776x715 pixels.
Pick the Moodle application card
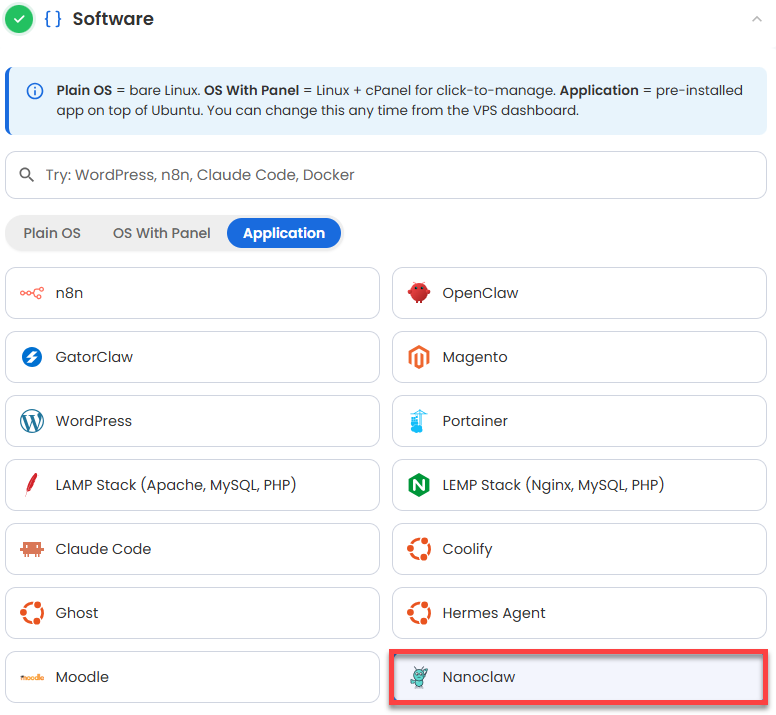193,677
